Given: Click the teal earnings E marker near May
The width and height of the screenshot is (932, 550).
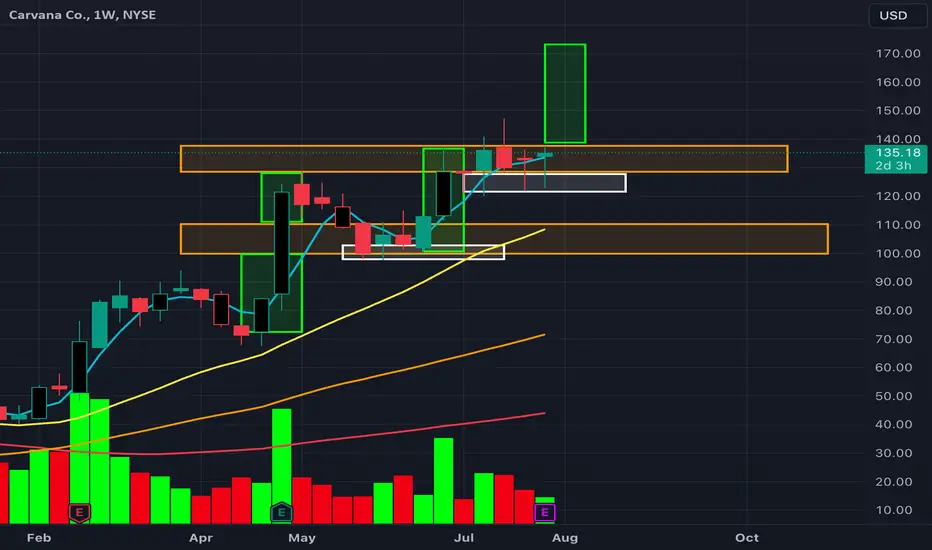Looking at the screenshot, I should pyautogui.click(x=282, y=512).
